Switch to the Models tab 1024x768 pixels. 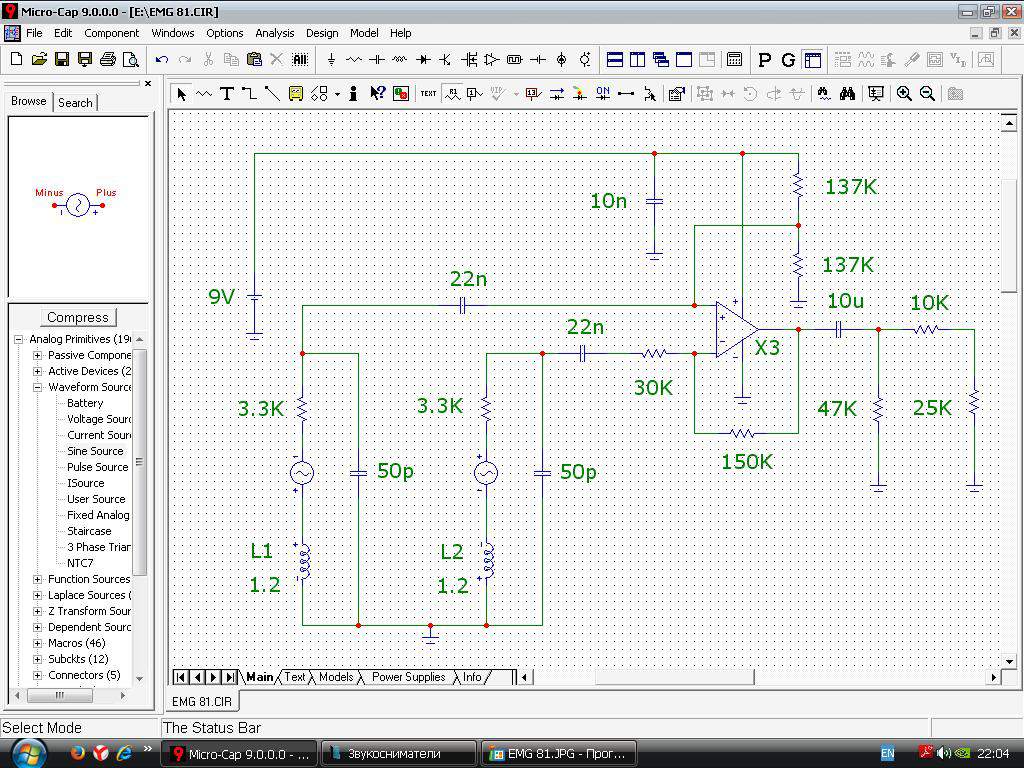pyautogui.click(x=335, y=677)
